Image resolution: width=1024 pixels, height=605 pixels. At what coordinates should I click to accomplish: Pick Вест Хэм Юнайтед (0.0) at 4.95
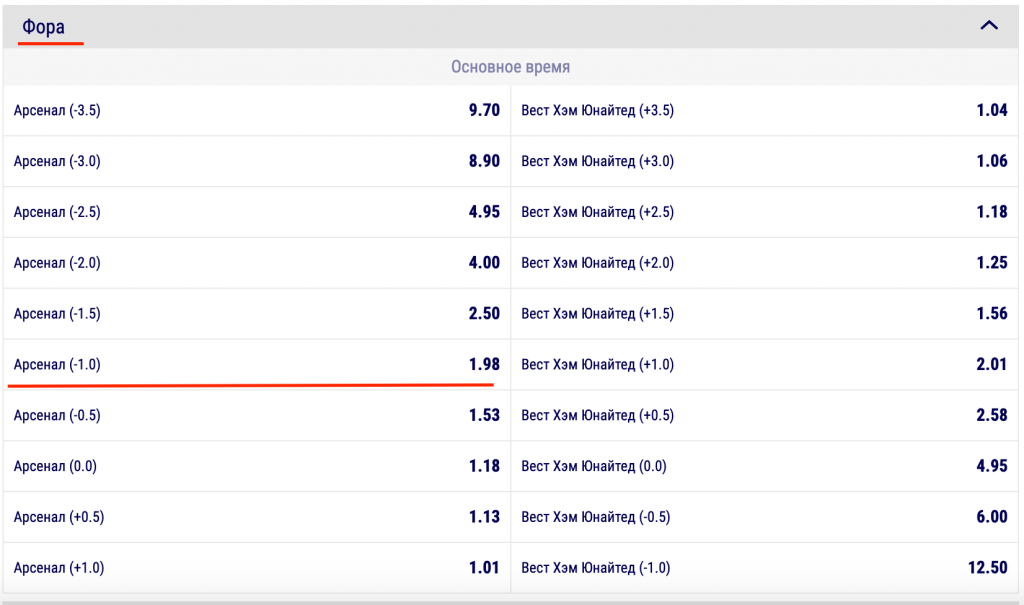(x=764, y=466)
